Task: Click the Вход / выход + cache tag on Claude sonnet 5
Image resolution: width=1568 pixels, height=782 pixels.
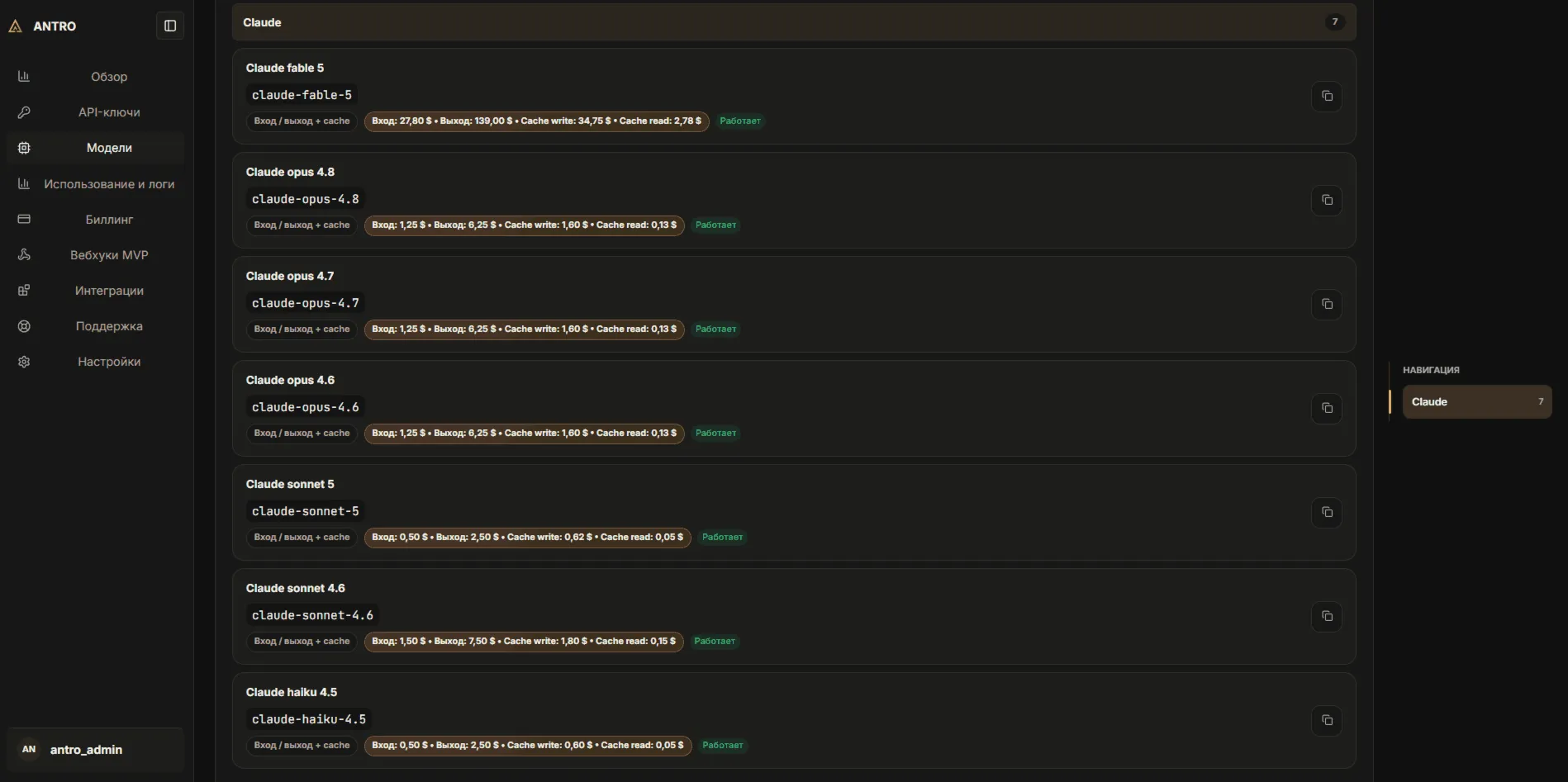Action: click(302, 538)
